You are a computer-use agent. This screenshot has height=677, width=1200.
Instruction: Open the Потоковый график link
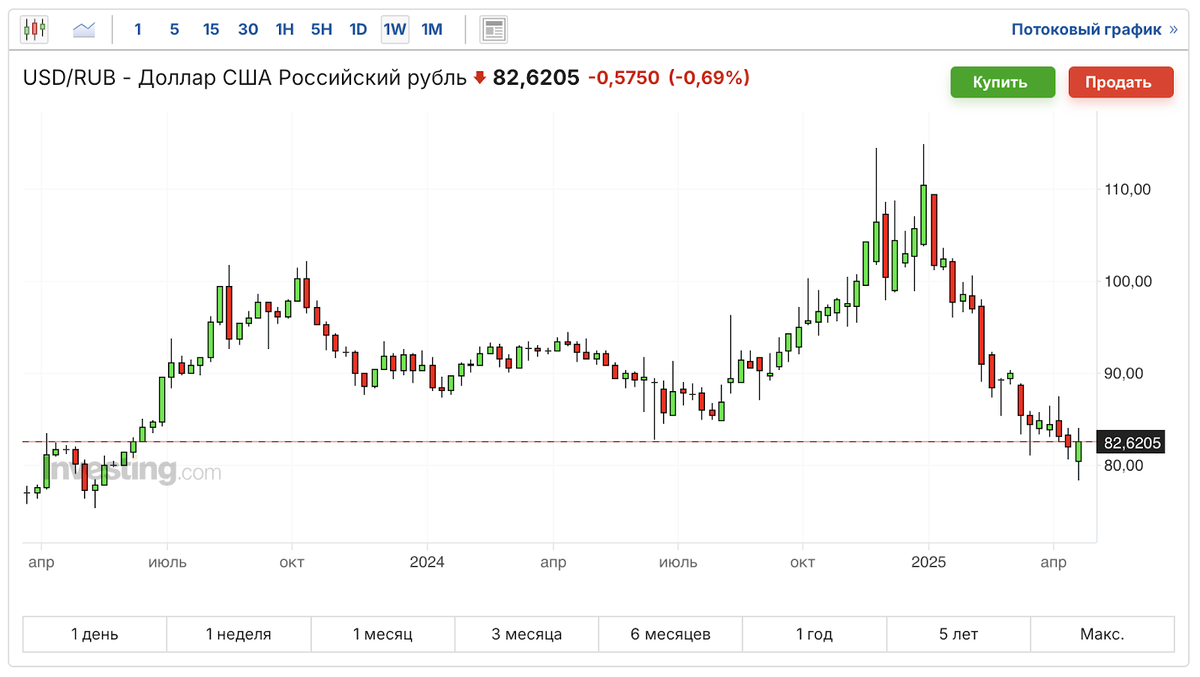pyautogui.click(x=1094, y=29)
